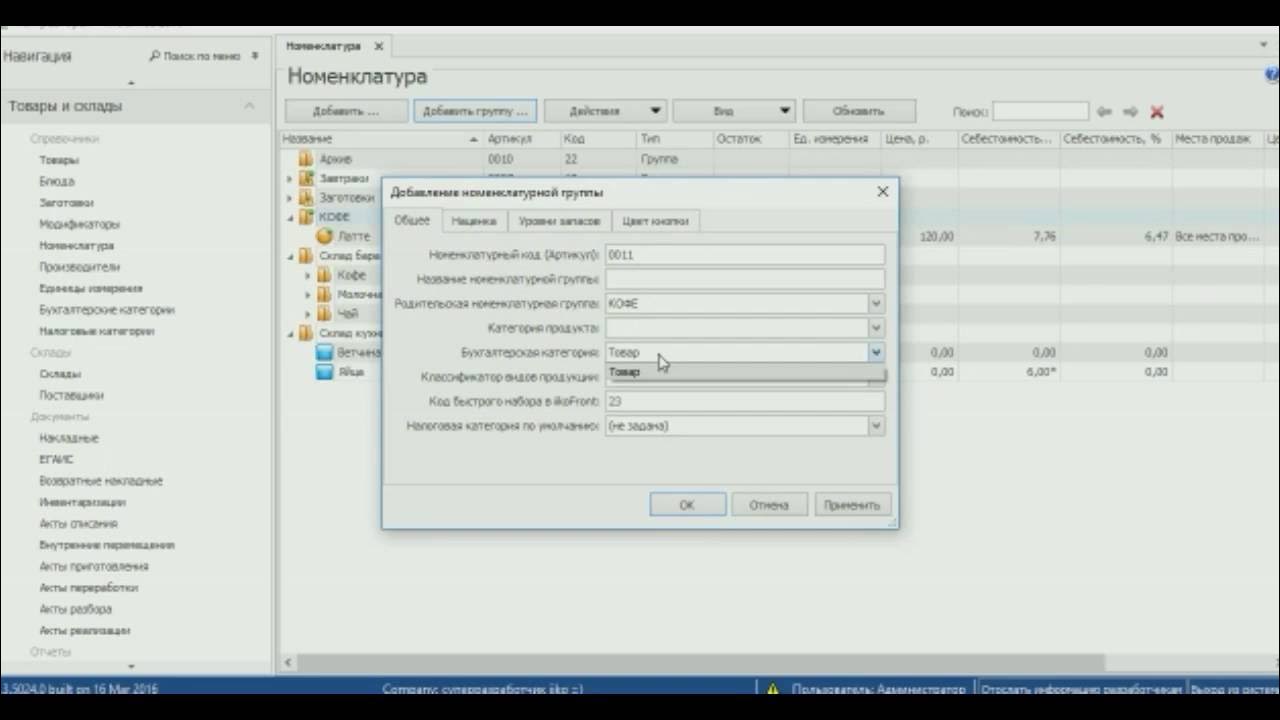The width and height of the screenshot is (1280, 720).
Task: Click the Ветчина goods icon
Action: coord(324,352)
